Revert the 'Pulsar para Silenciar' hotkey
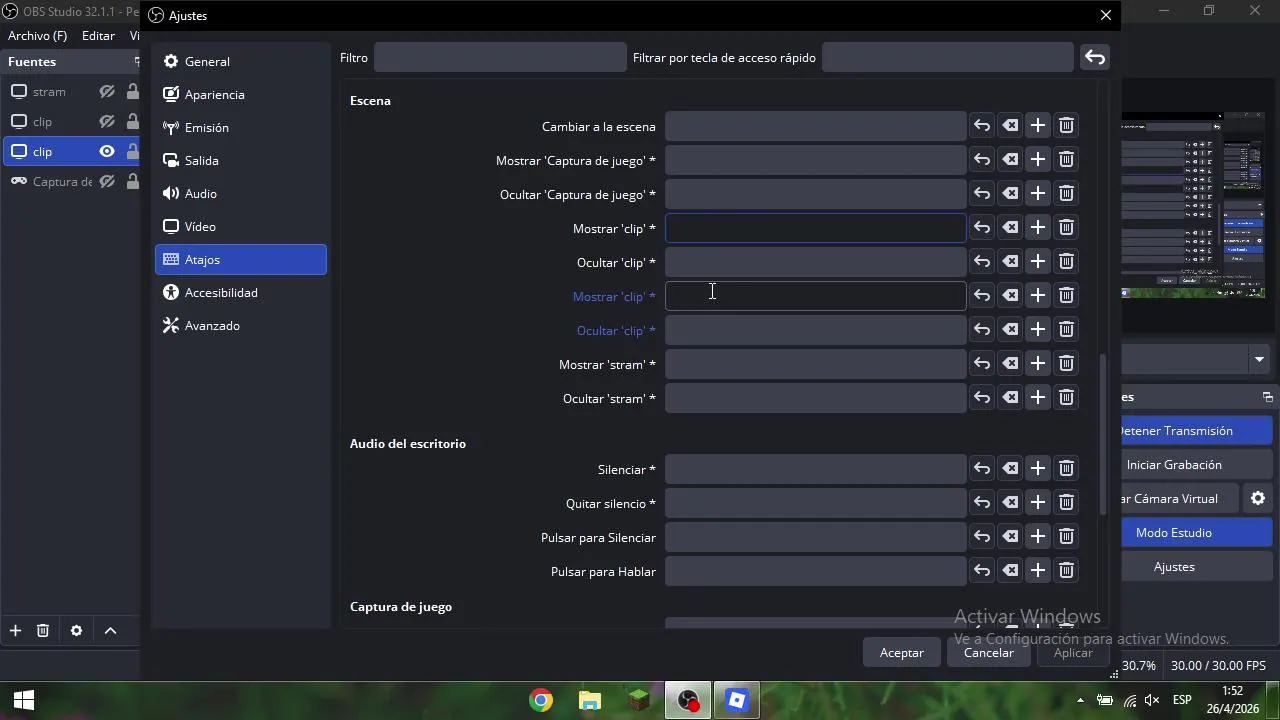This screenshot has width=1280, height=720. pyautogui.click(x=982, y=537)
